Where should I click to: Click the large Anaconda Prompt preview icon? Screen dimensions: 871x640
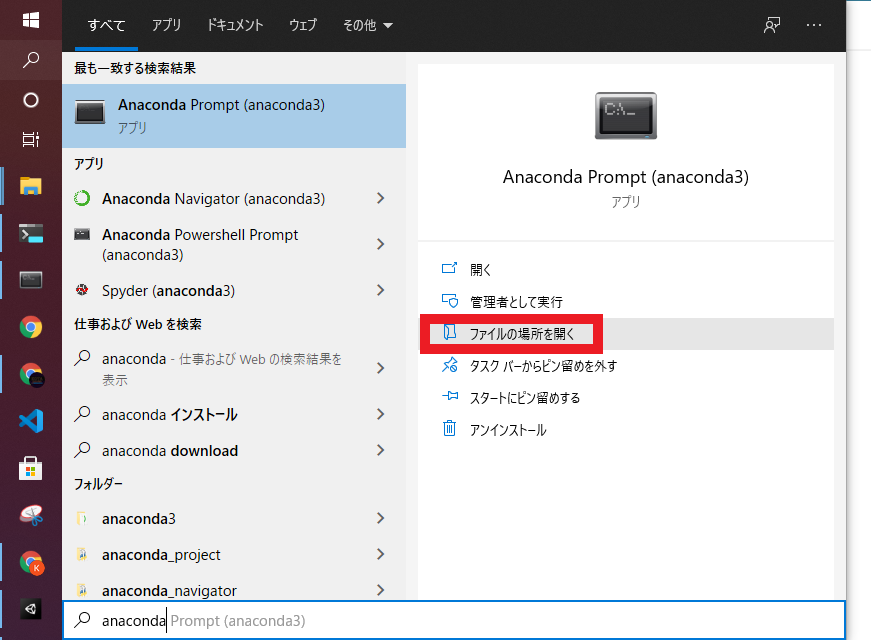625,116
